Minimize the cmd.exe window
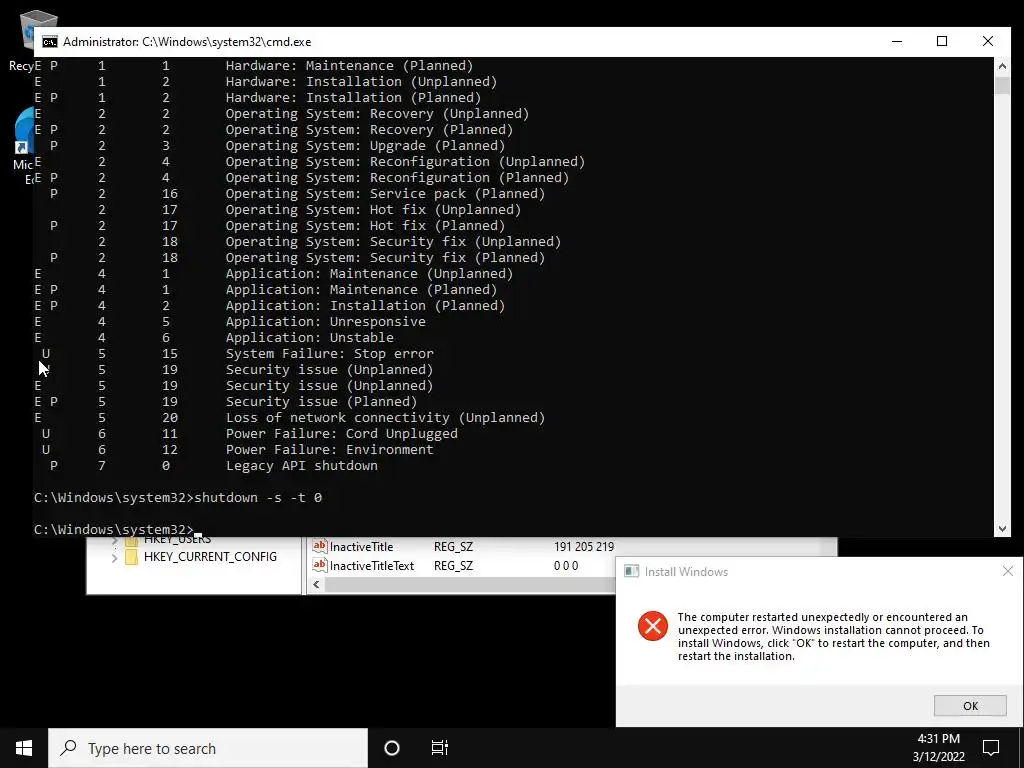Viewport: 1024px width, 768px height. coord(897,42)
